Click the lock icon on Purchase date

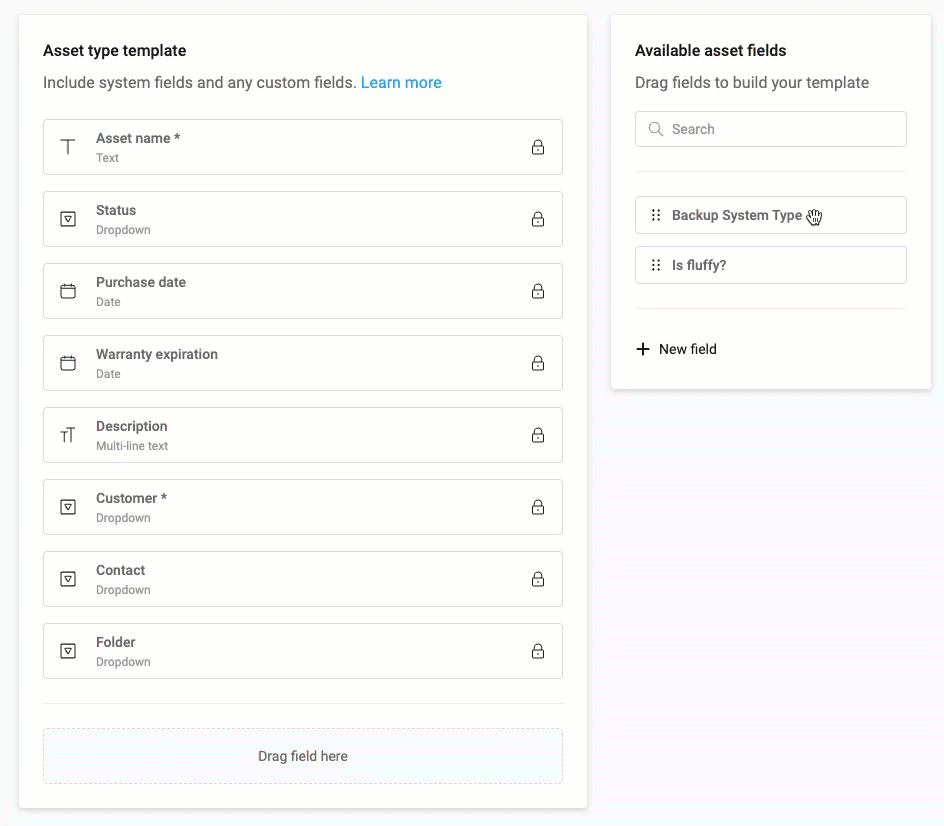click(538, 292)
